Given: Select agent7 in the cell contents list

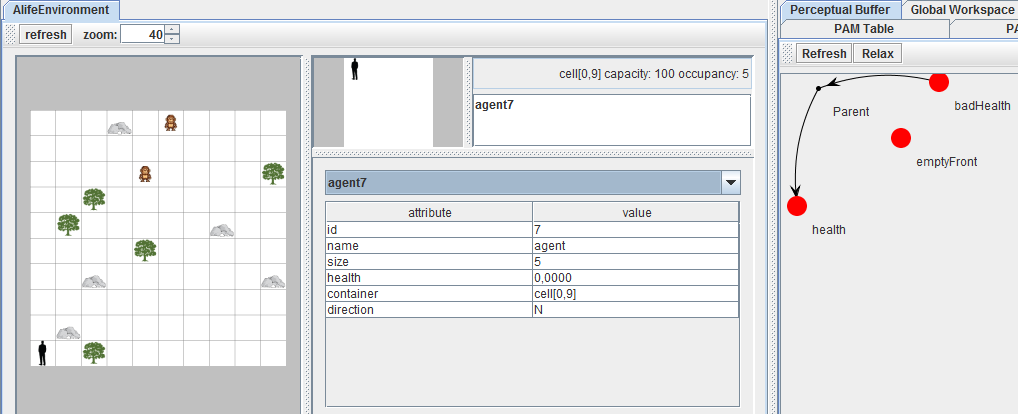Looking at the screenshot, I should coord(501,104).
